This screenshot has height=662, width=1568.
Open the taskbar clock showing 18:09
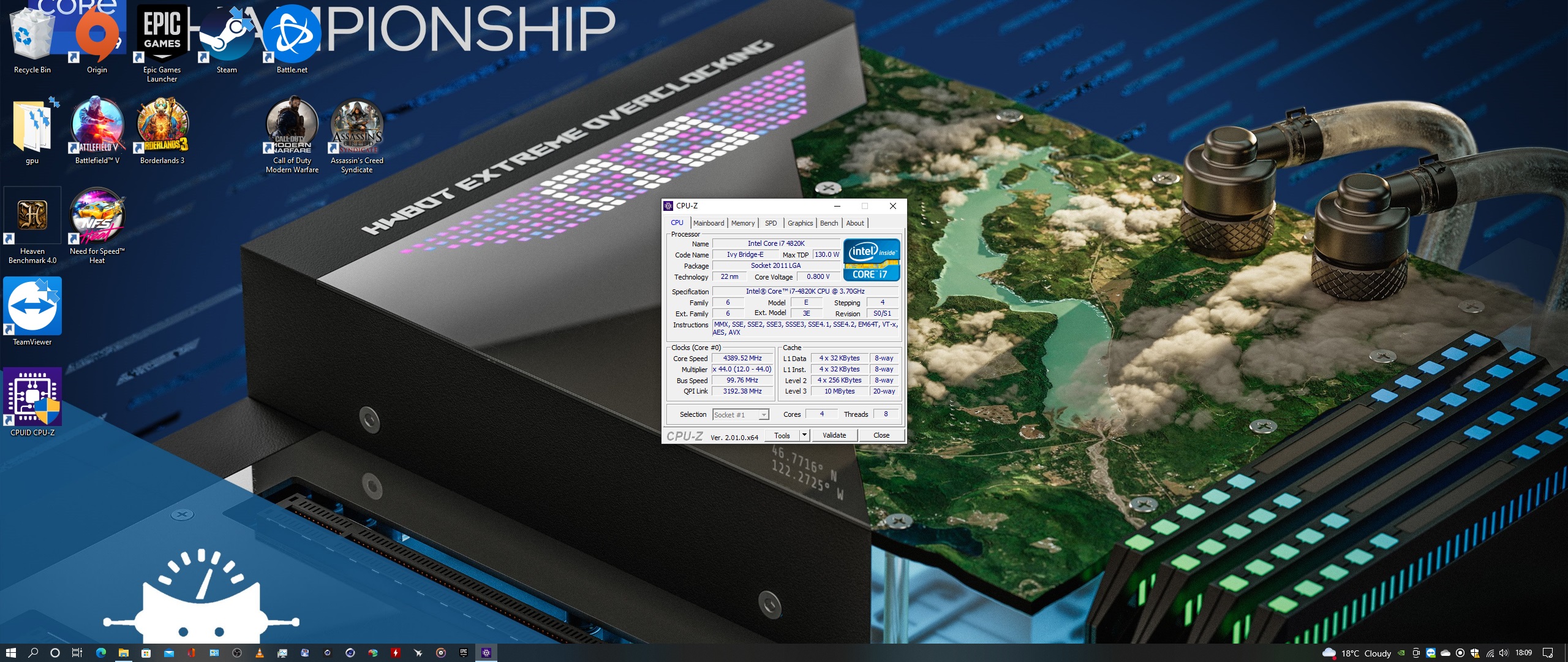coord(1523,653)
